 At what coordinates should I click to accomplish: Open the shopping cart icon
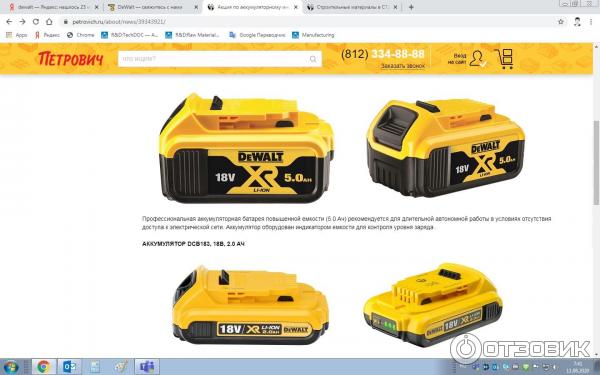click(x=504, y=59)
